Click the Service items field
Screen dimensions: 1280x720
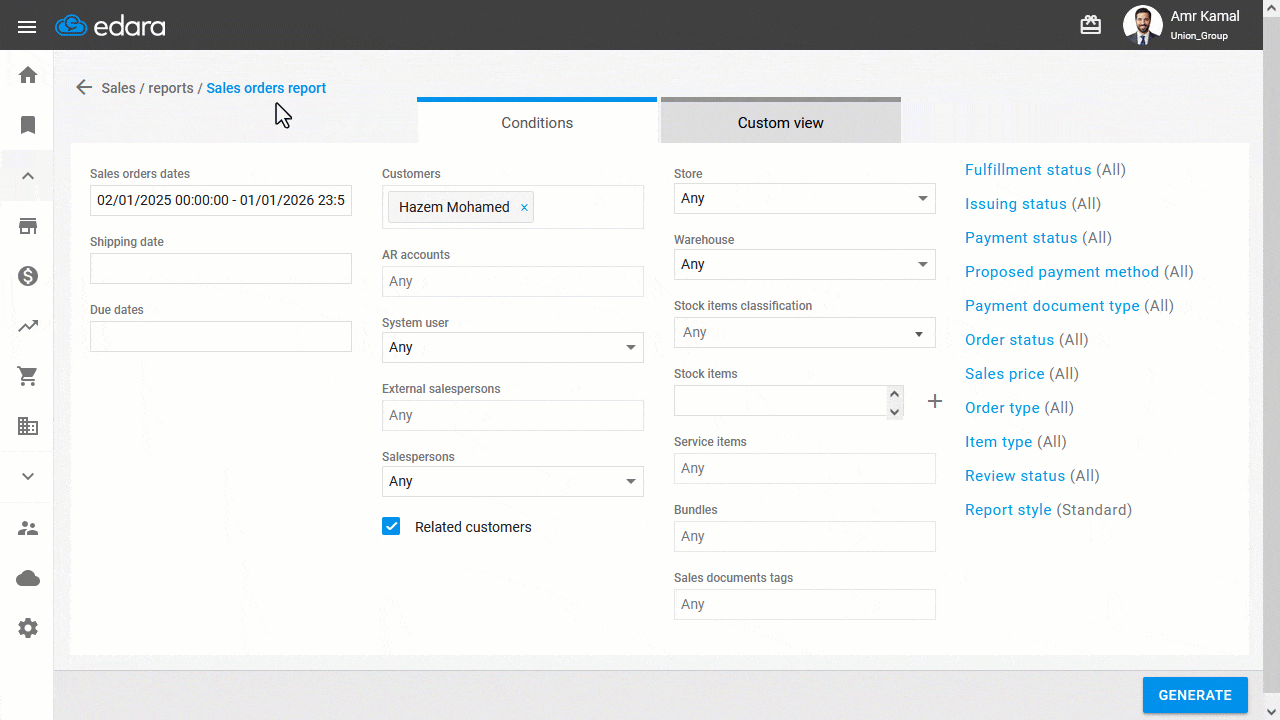[805, 468]
